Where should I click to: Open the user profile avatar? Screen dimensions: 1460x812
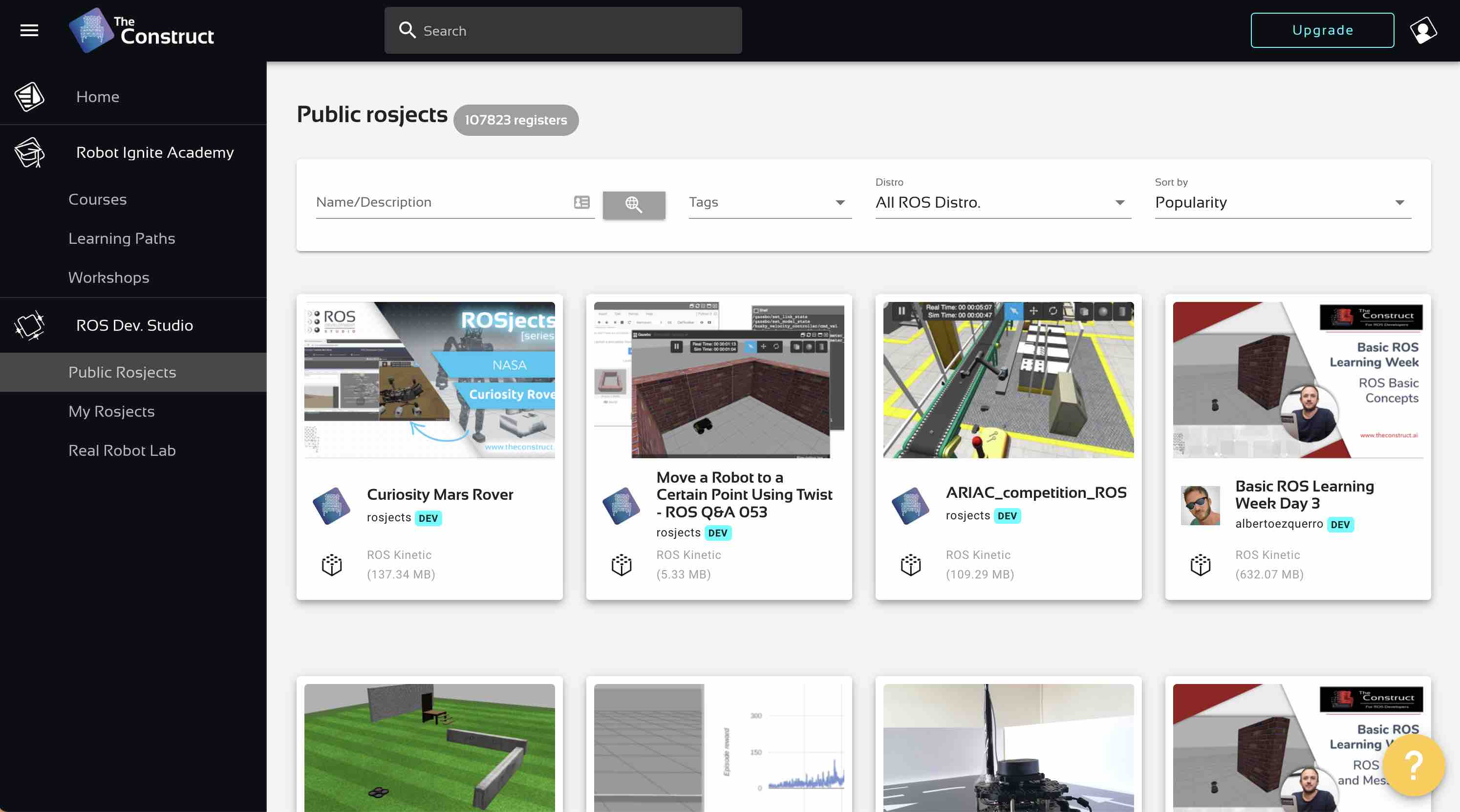1423,30
